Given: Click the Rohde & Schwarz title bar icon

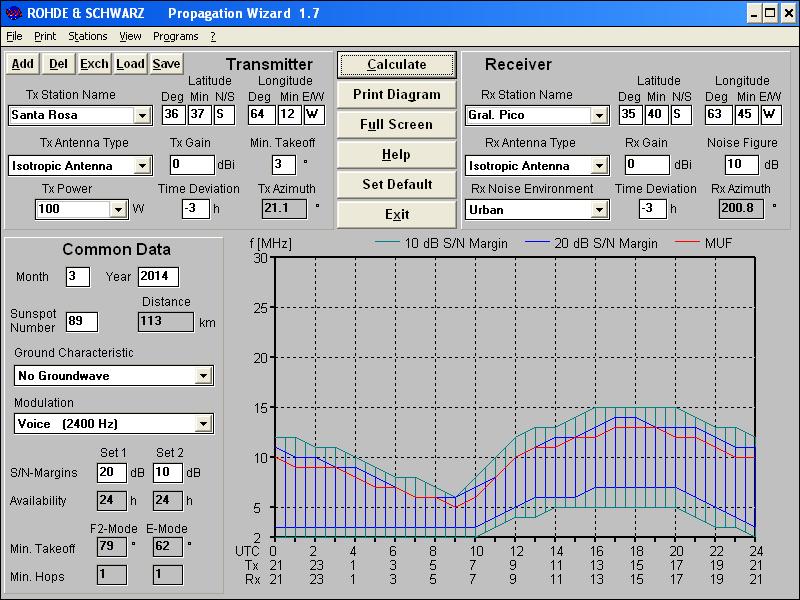Looking at the screenshot, I should pos(13,13).
